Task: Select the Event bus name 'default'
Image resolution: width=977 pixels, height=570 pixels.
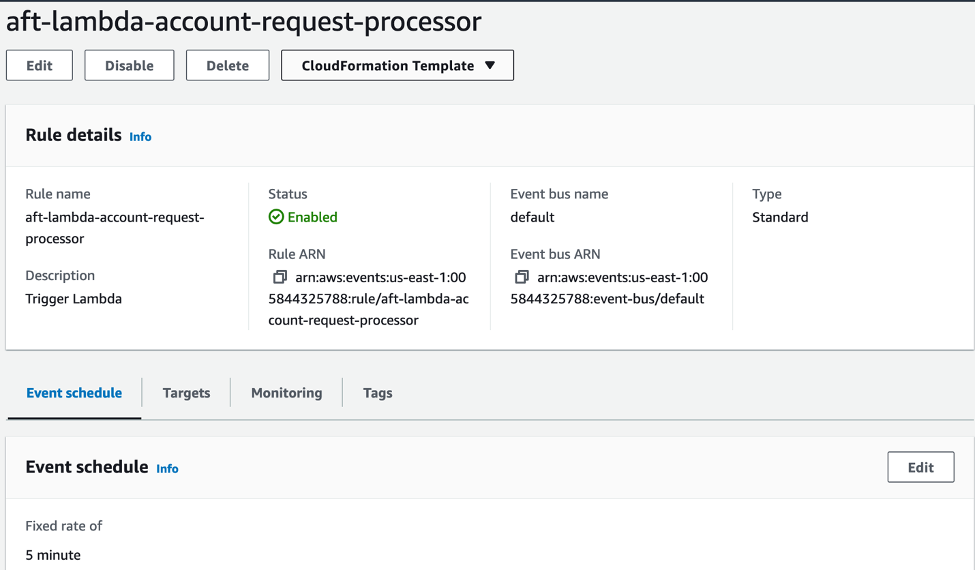Action: click(532, 217)
